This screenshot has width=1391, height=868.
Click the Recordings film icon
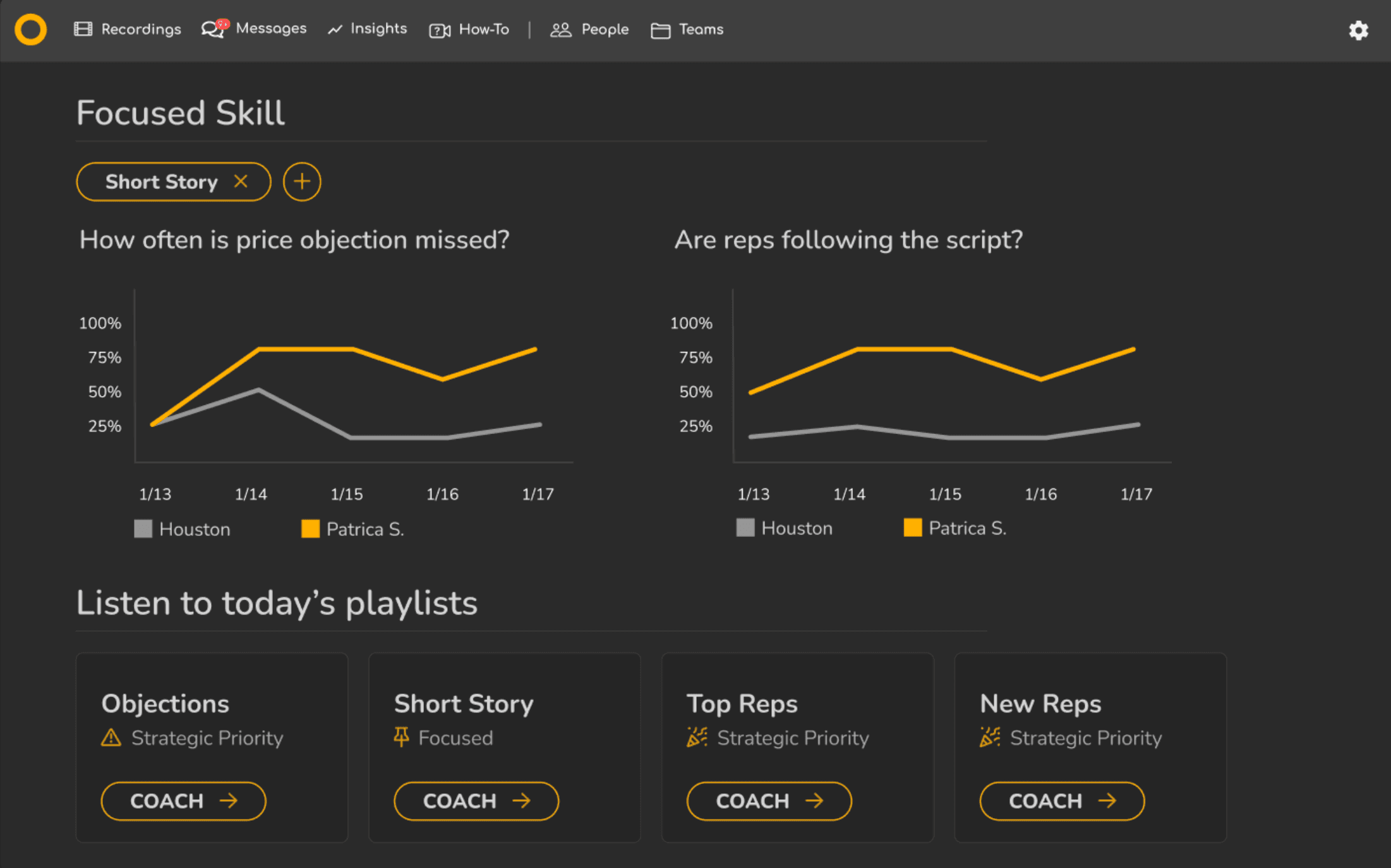click(83, 29)
